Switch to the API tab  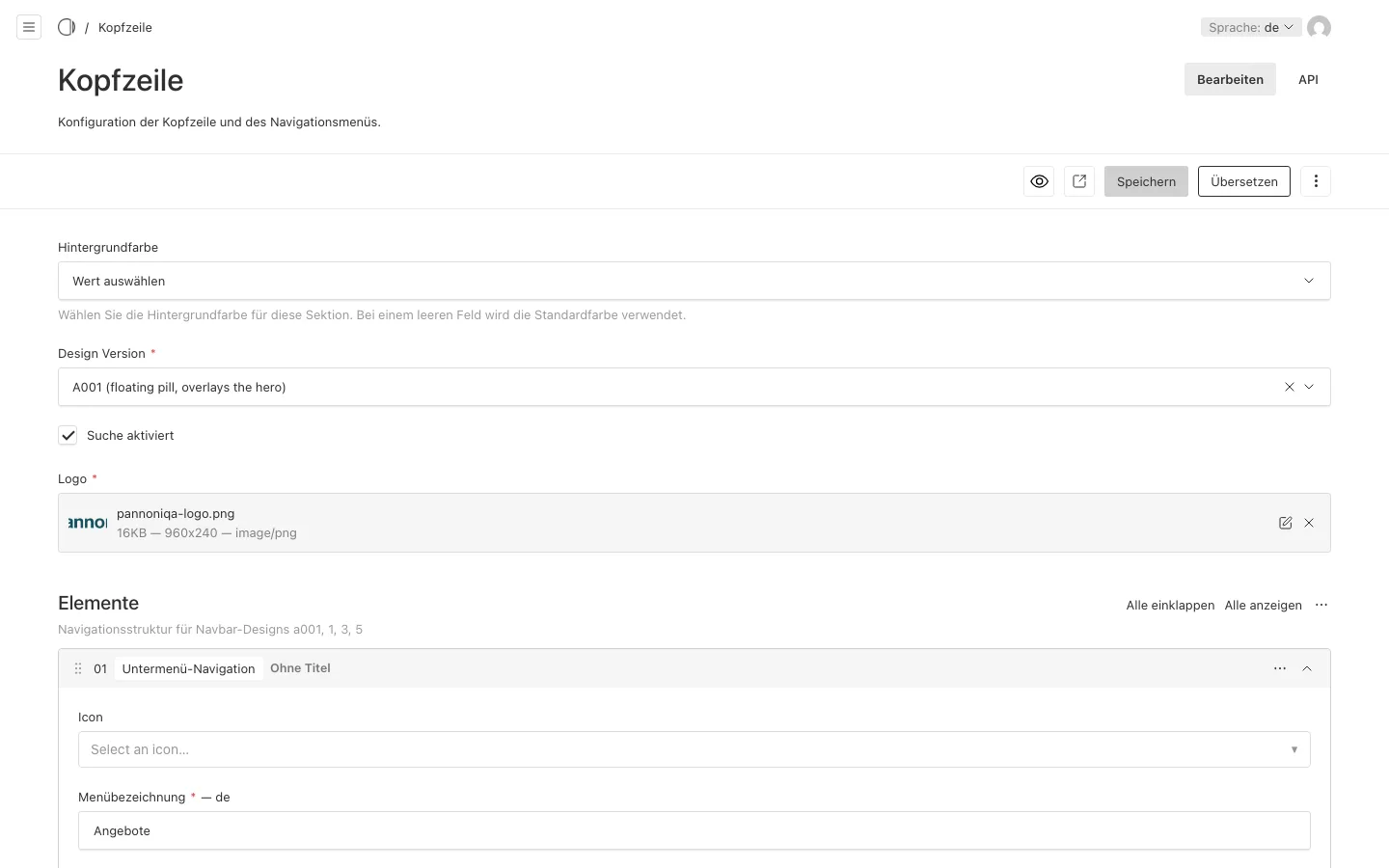tap(1308, 79)
